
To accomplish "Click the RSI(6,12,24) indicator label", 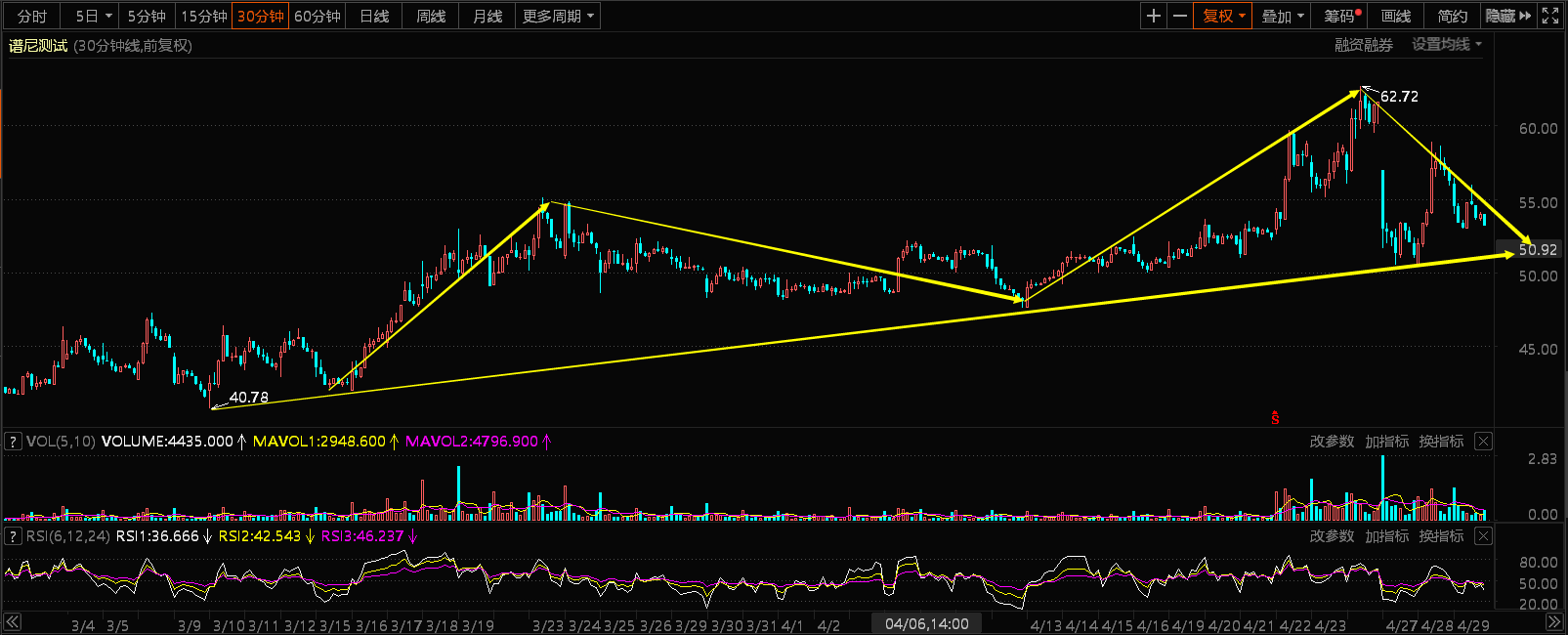I will 67,536.
